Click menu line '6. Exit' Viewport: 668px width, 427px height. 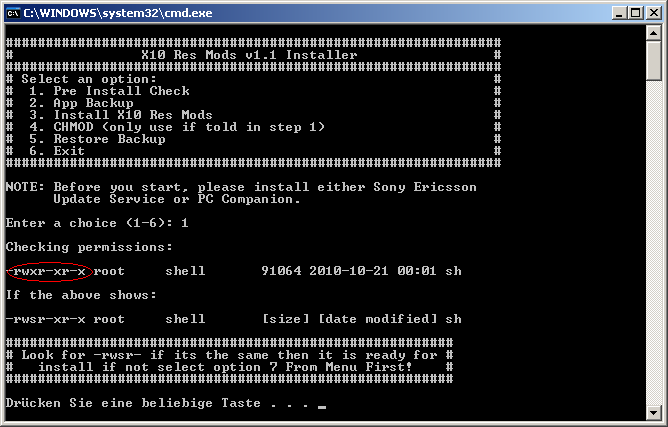[57, 151]
